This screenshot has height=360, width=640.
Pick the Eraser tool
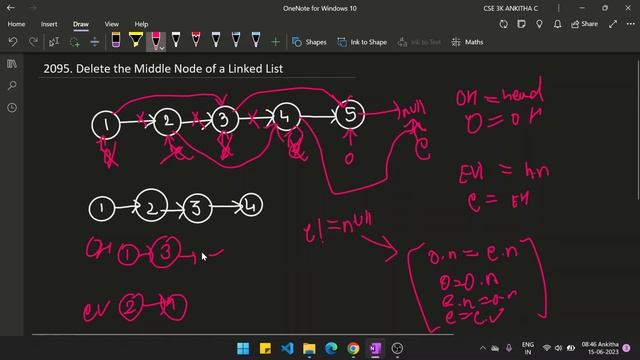coord(116,40)
